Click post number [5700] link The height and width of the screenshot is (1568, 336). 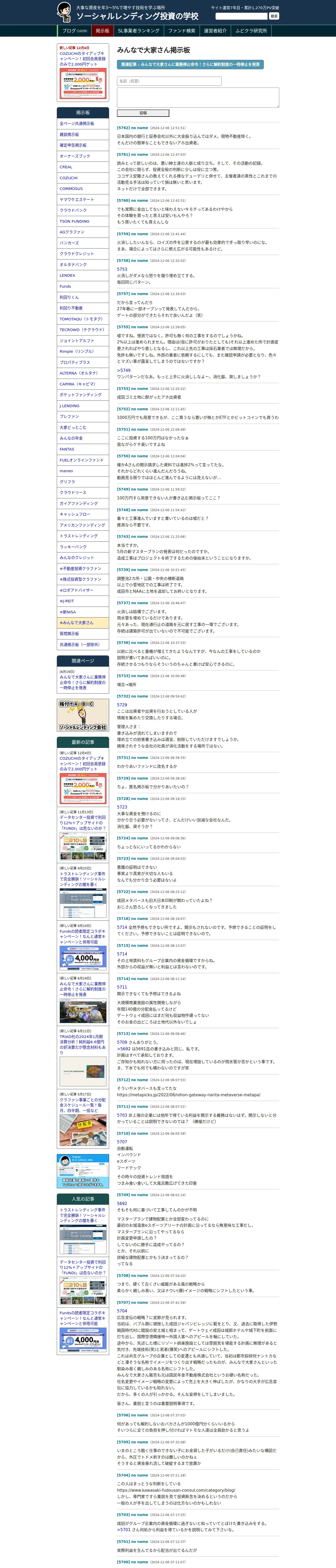(x=123, y=1562)
